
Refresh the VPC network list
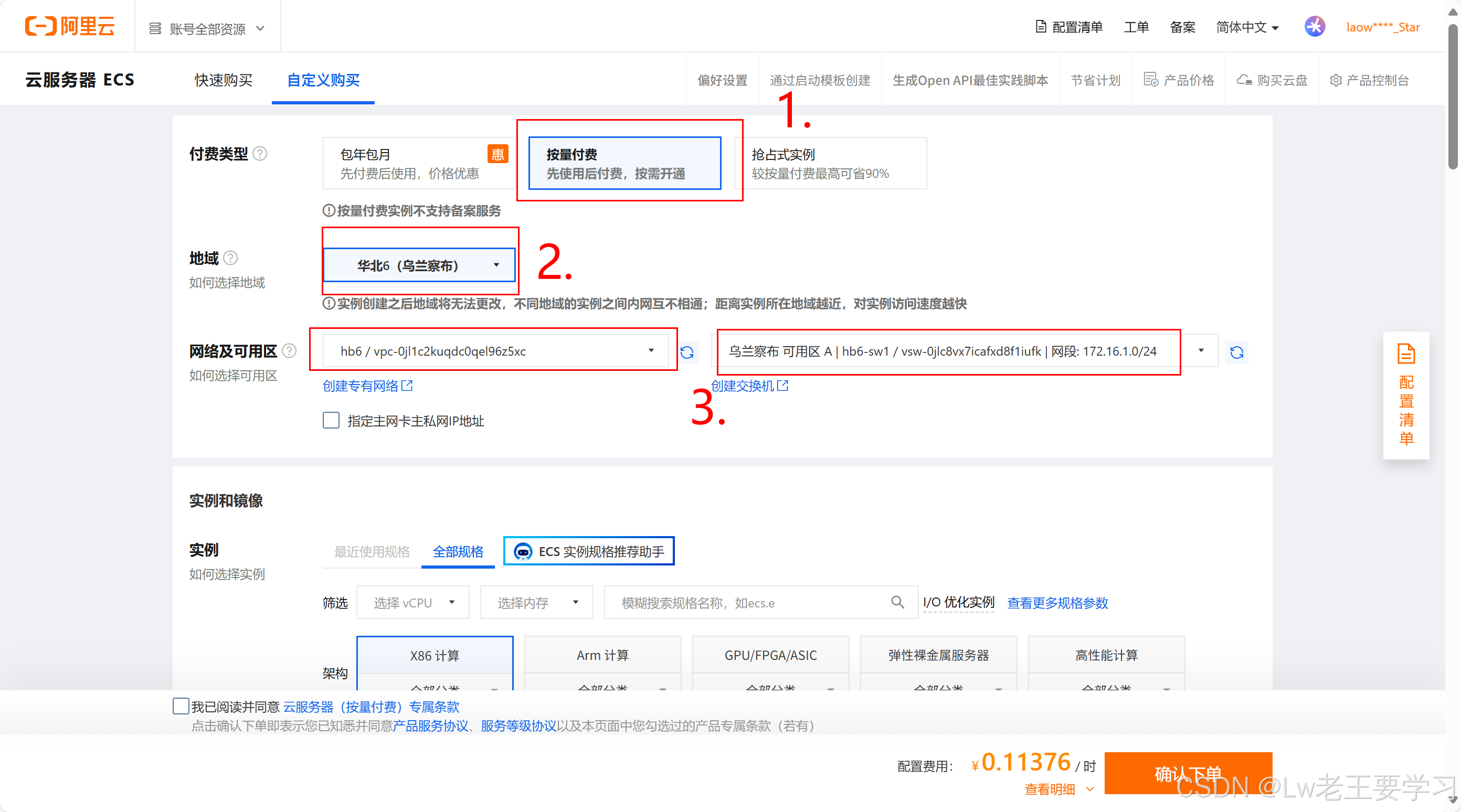(x=687, y=352)
